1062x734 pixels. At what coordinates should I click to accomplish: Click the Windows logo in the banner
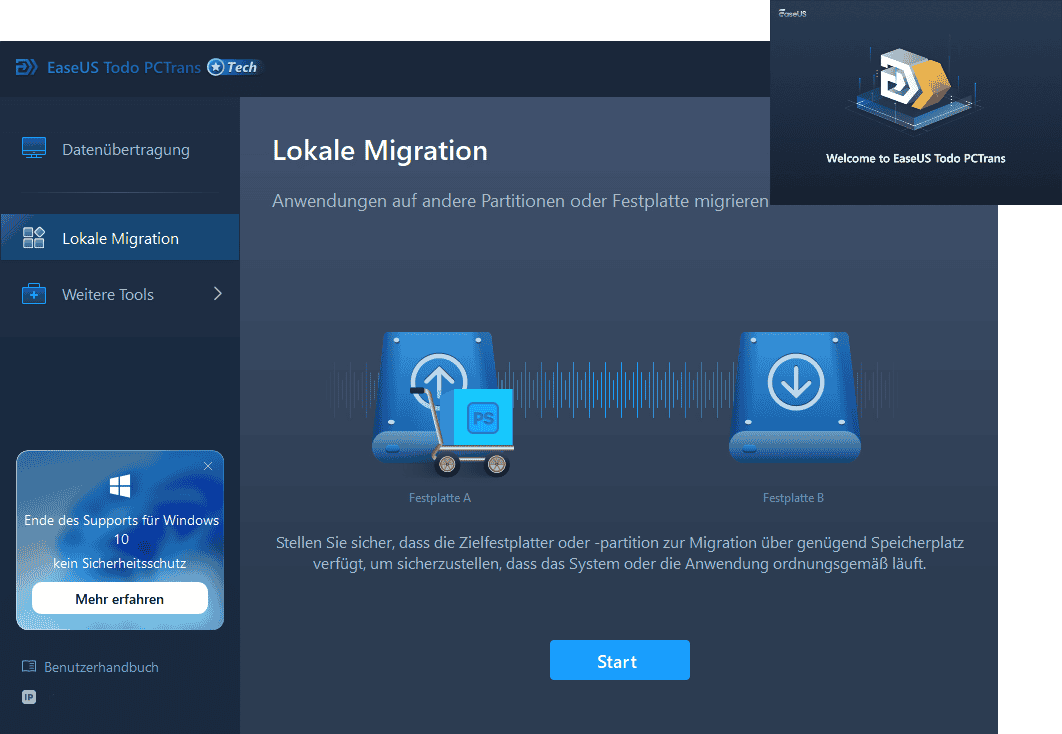coord(120,485)
